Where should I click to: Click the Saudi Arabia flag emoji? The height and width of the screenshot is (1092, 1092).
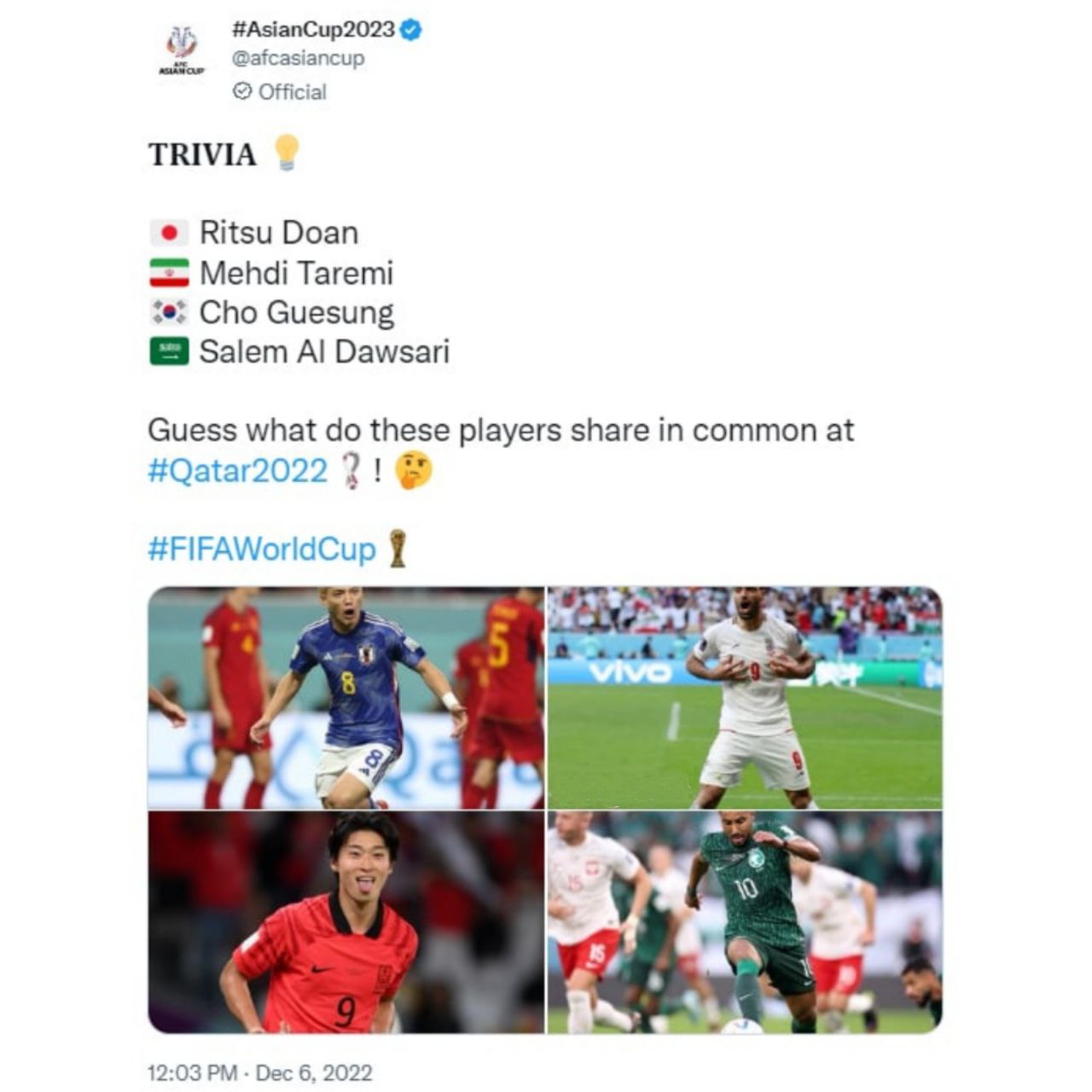point(169,351)
